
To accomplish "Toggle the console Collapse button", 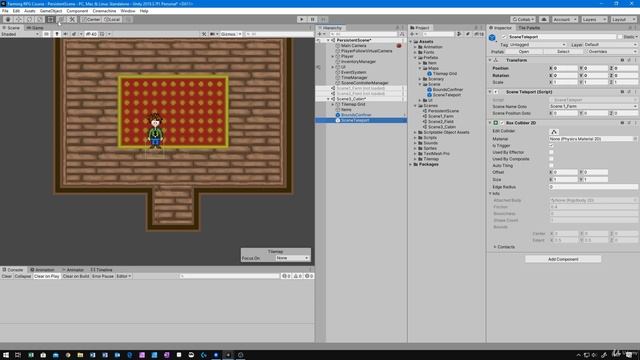I will pyautogui.click(x=23, y=276).
